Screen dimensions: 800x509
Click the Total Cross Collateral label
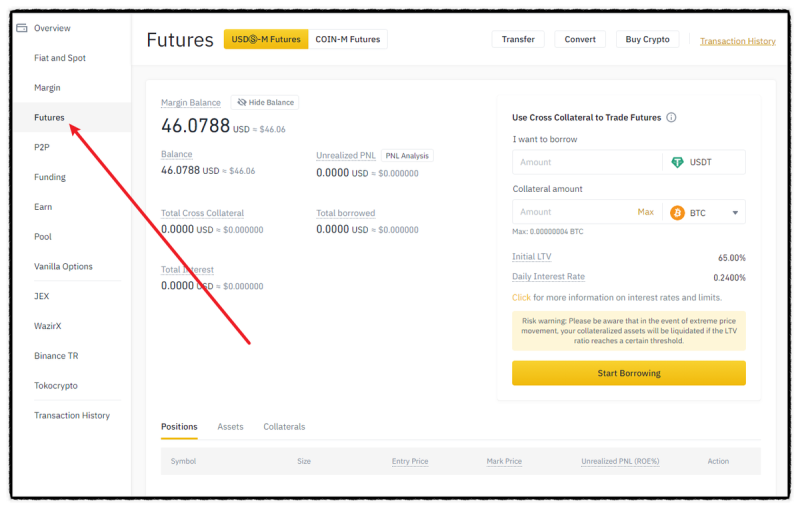(203, 213)
